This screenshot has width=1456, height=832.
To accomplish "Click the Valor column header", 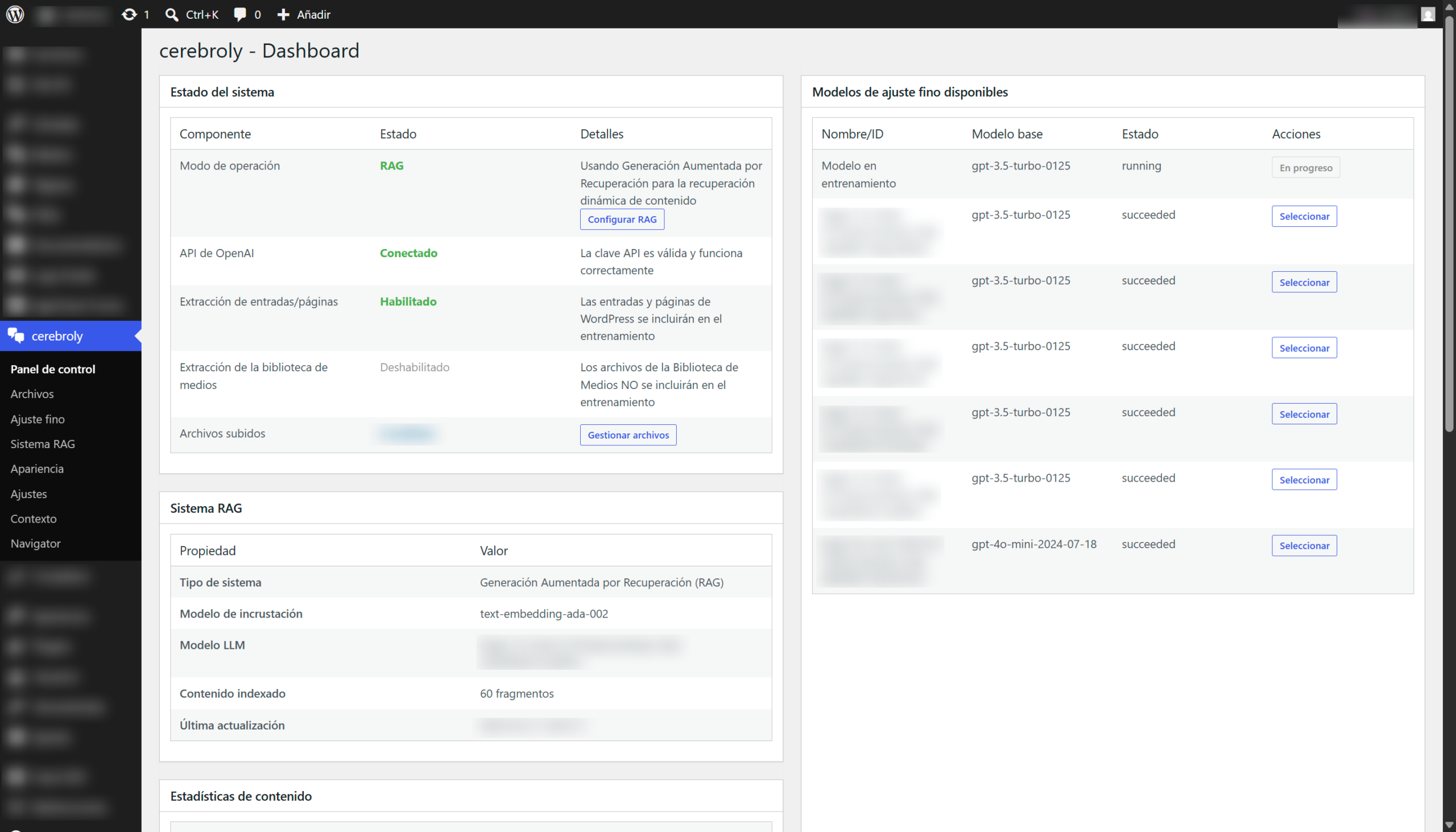I will pyautogui.click(x=494, y=551).
